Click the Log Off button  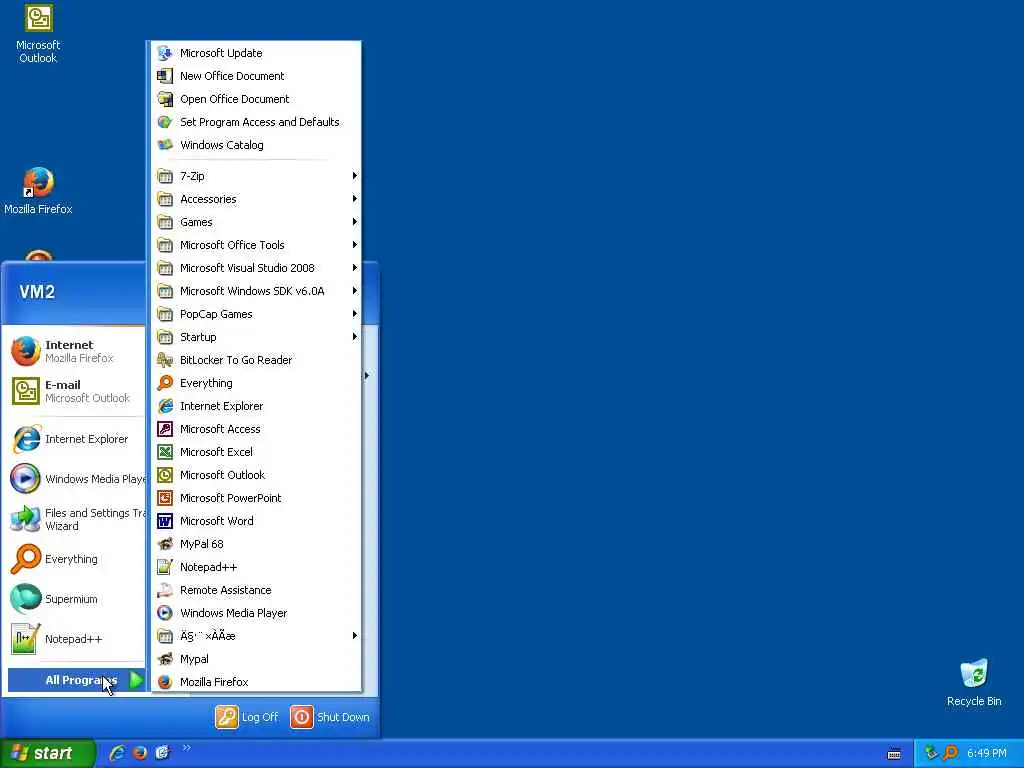pos(247,717)
